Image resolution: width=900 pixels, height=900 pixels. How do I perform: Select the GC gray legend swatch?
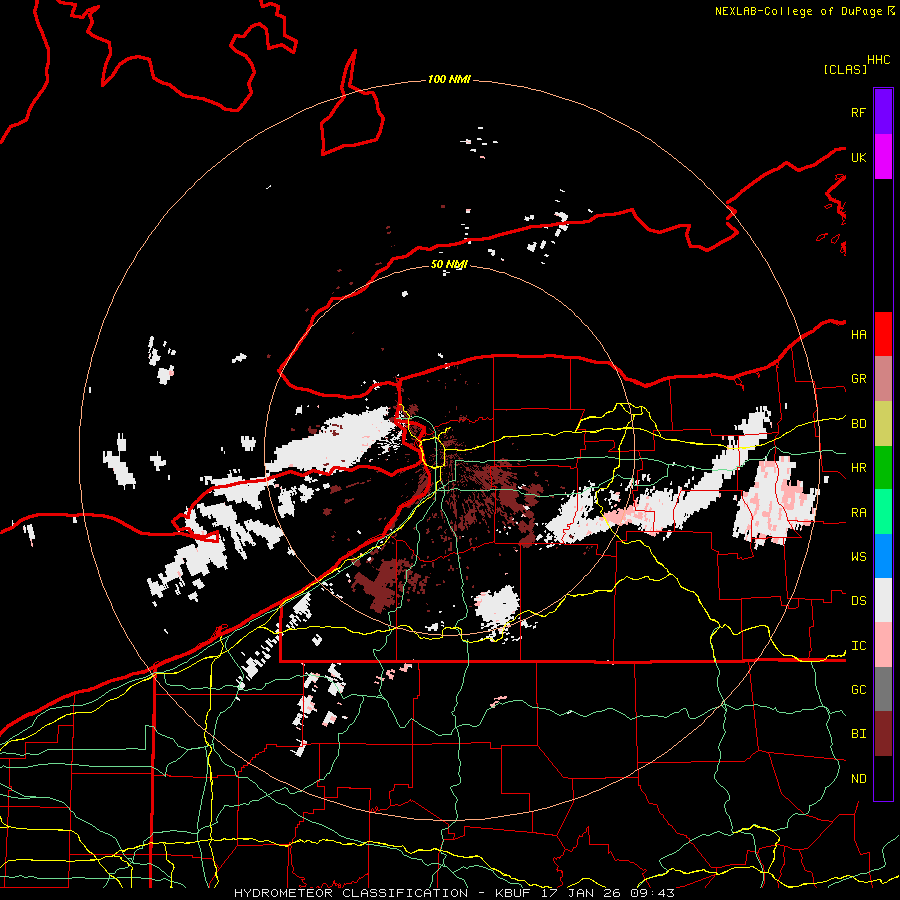coord(883,689)
